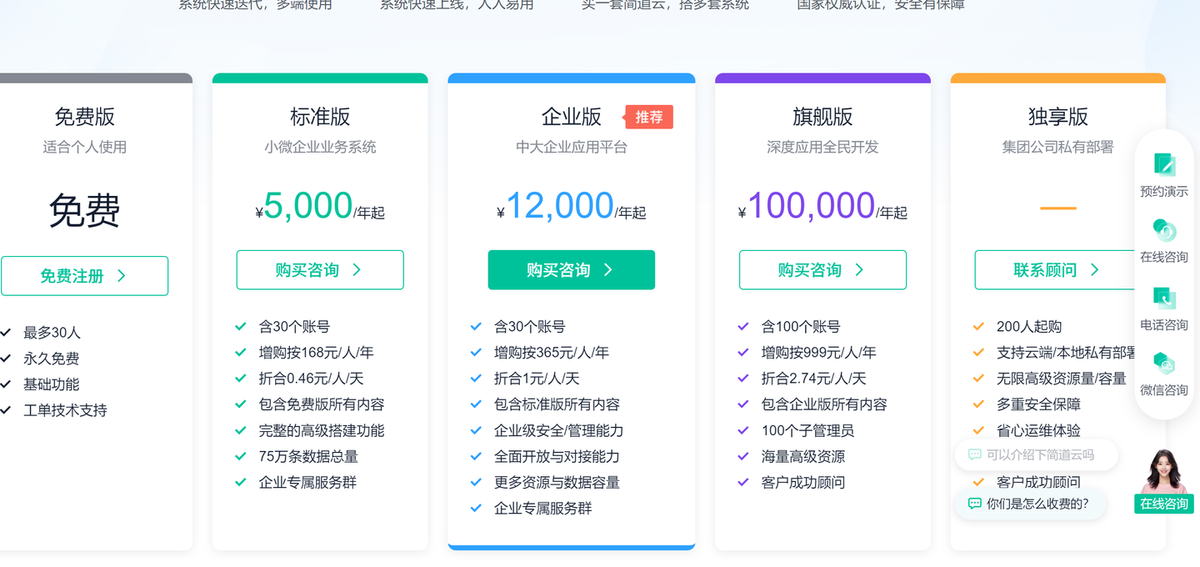Click the 最多30人 feature row
Screen dimensions: 1200x567
[x=52, y=332]
